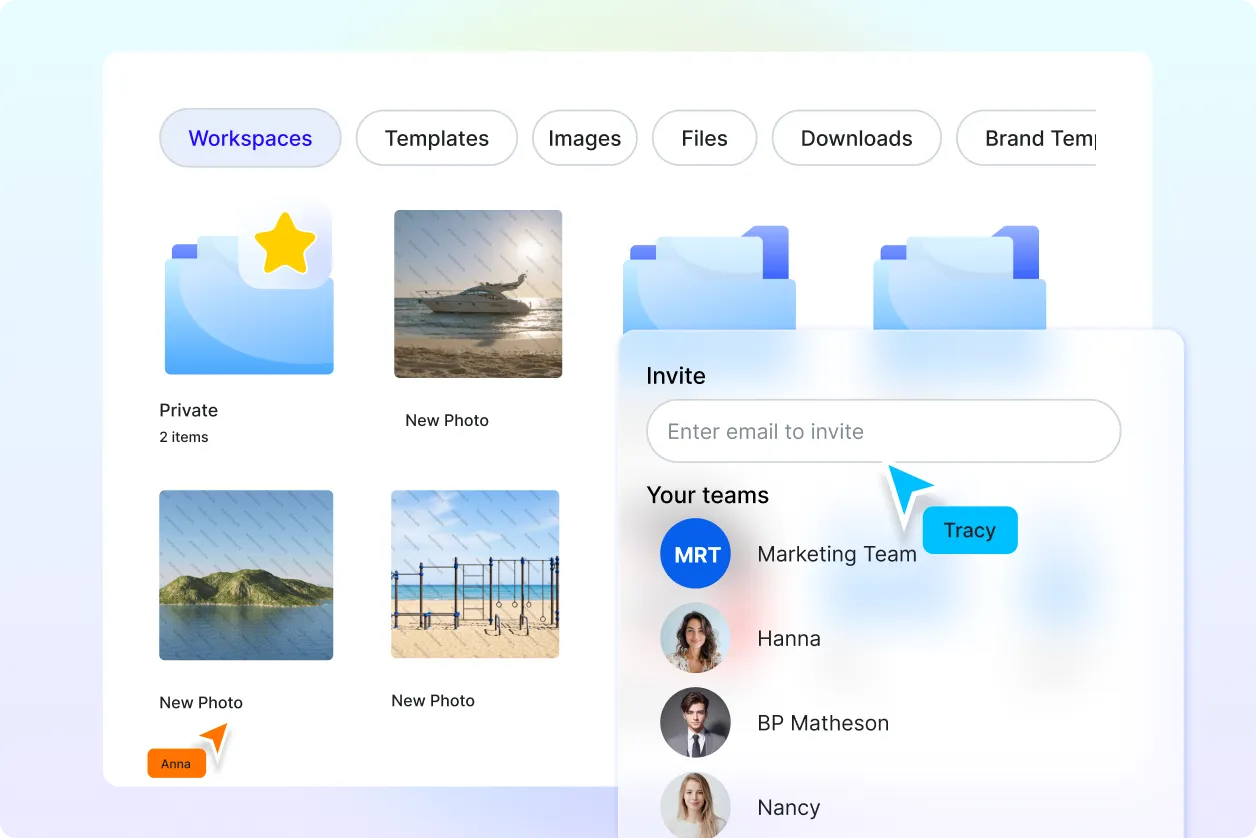Click Tracy's blue cursor name tag
Screen dimensions: 1256x838
tap(969, 530)
